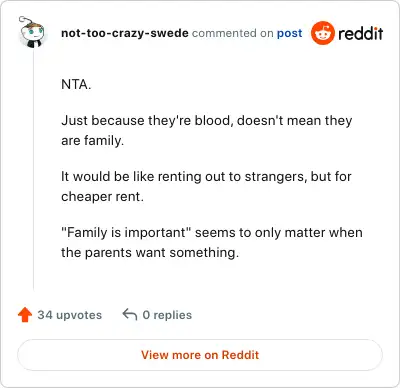The image size is (400, 388).
Task: Click the reply arrow icon
Action: [x=130, y=314]
